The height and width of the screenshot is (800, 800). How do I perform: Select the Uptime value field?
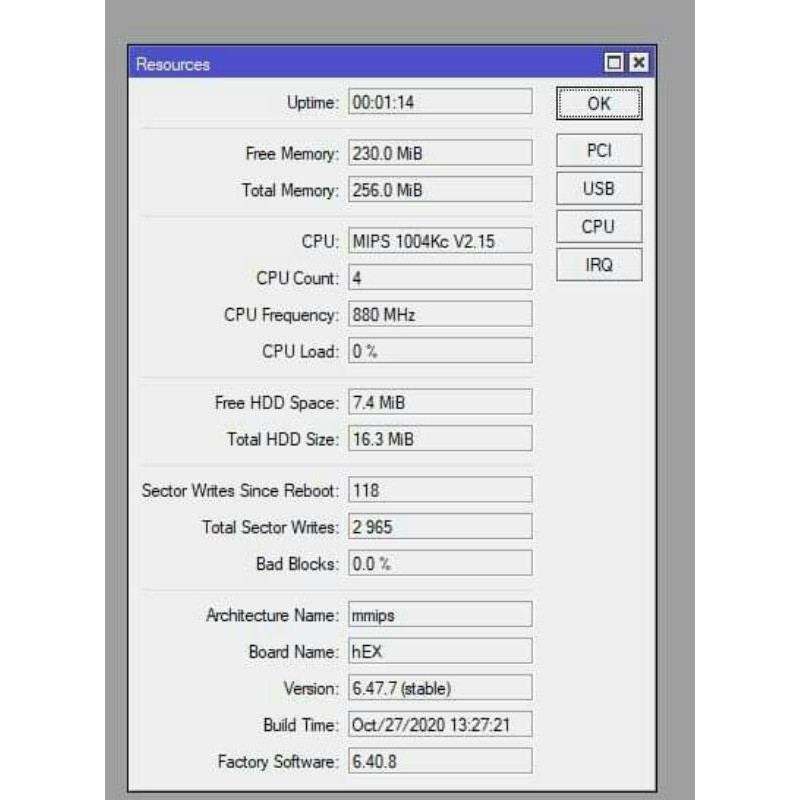pos(438,100)
